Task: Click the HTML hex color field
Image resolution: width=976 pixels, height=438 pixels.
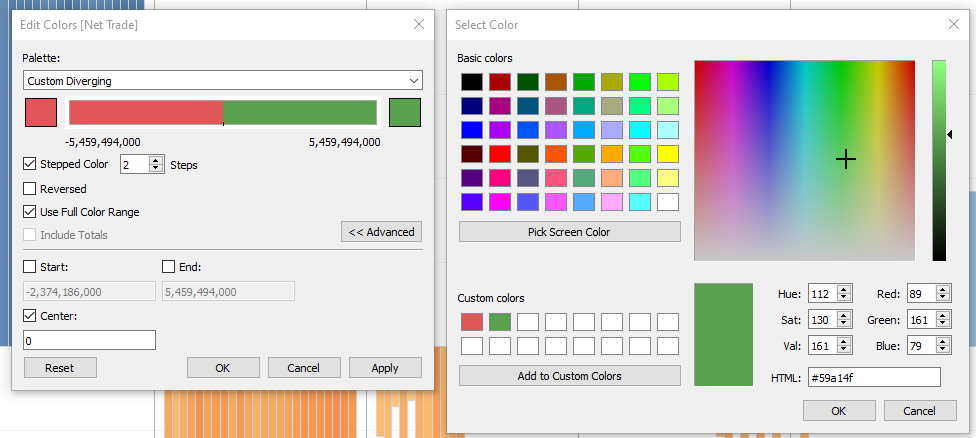Action: coord(873,377)
